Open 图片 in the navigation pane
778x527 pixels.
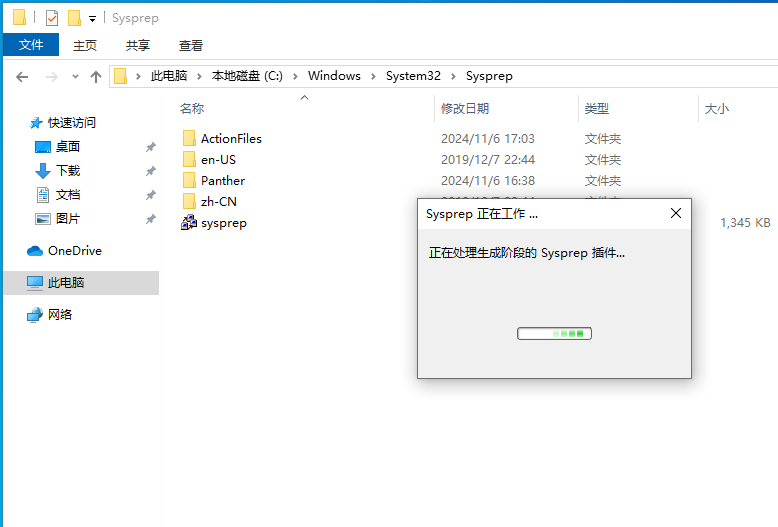coord(67,218)
